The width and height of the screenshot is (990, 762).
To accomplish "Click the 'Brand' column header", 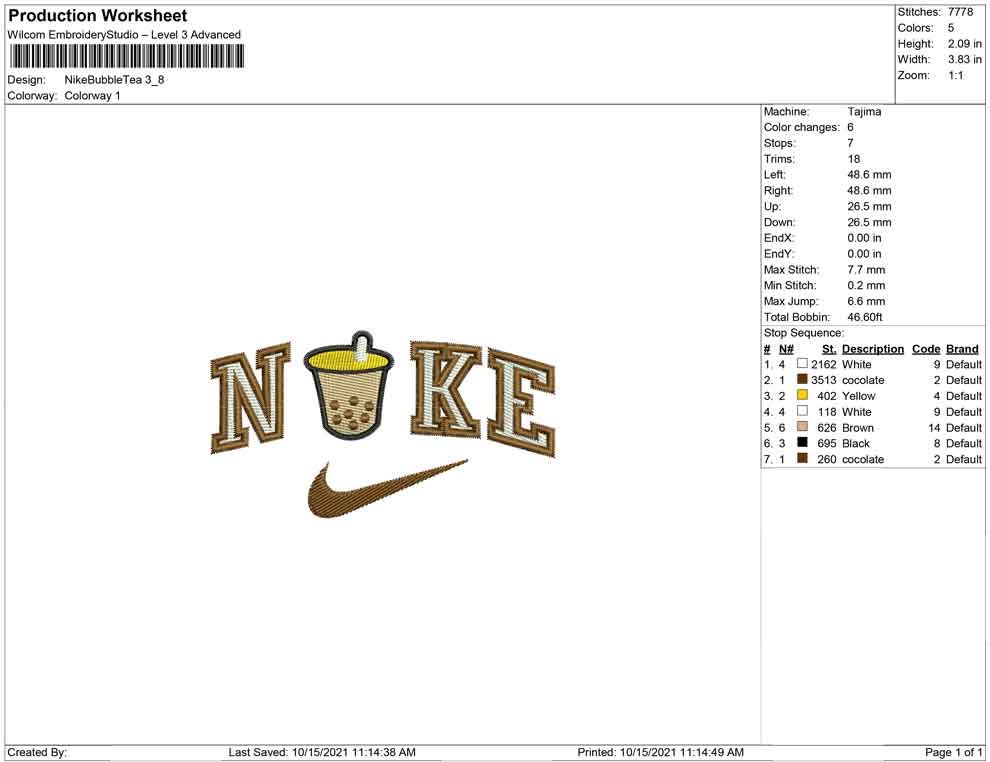I will (962, 348).
